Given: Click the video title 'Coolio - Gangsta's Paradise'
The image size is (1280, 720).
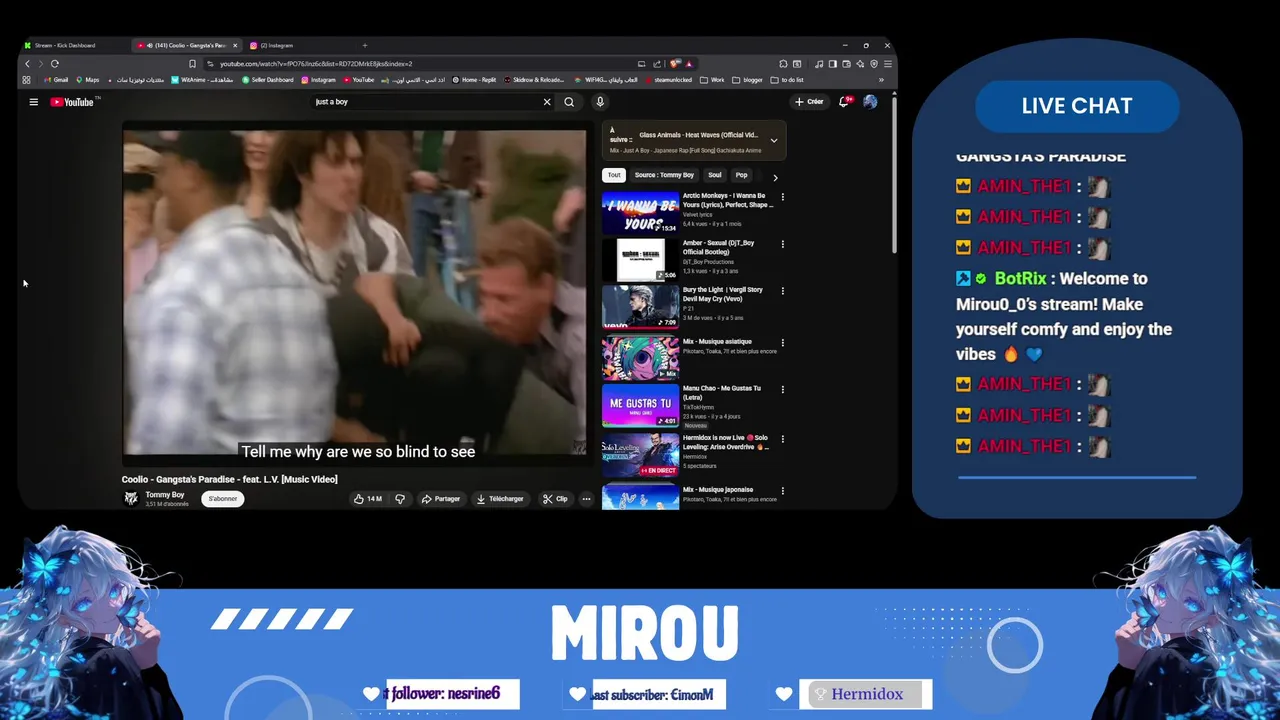Looking at the screenshot, I should click(x=229, y=479).
